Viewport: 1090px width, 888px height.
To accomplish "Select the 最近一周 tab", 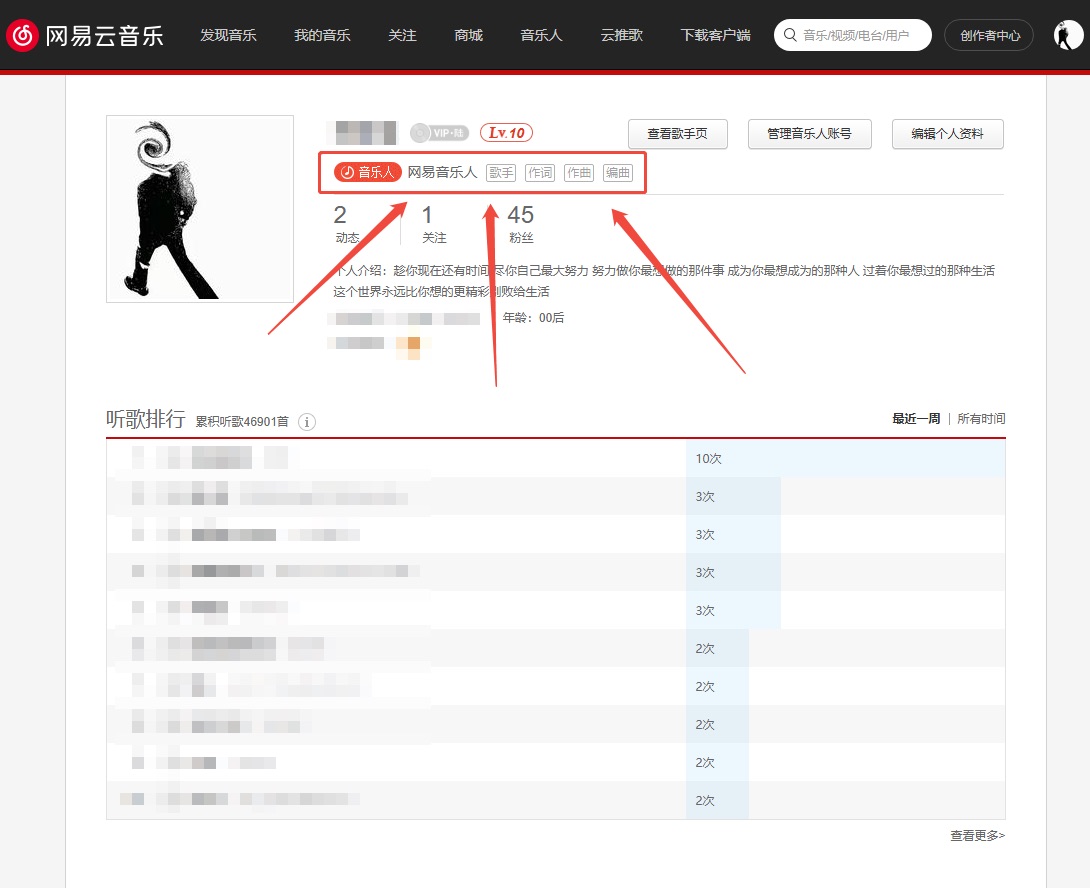I will (916, 419).
